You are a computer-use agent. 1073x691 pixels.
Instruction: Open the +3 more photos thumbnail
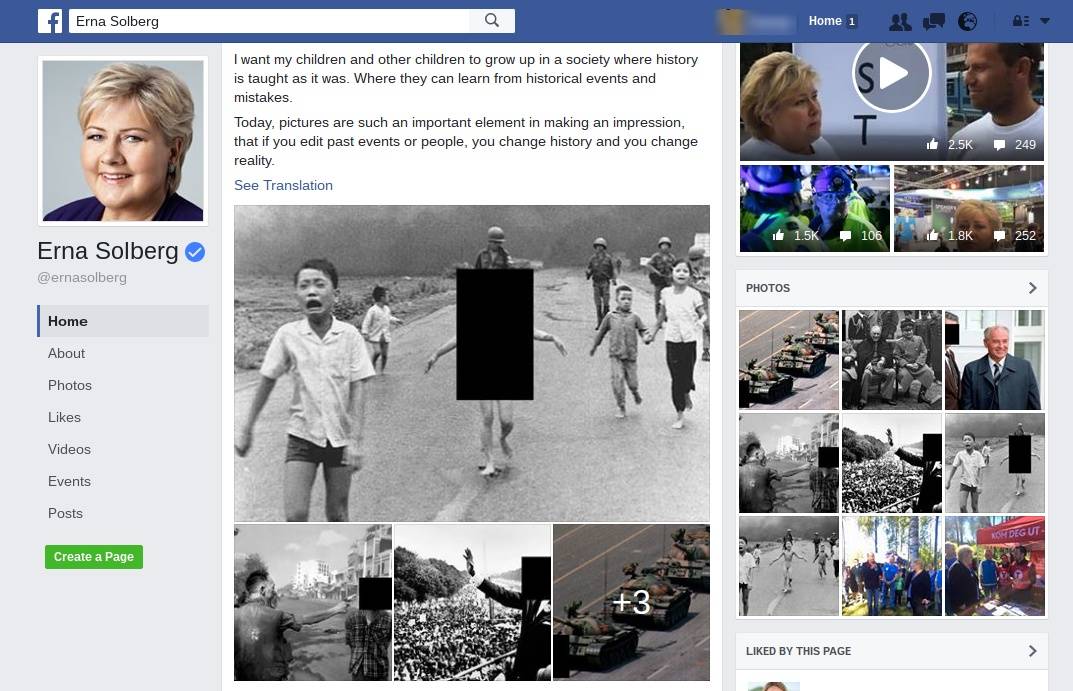click(x=631, y=602)
